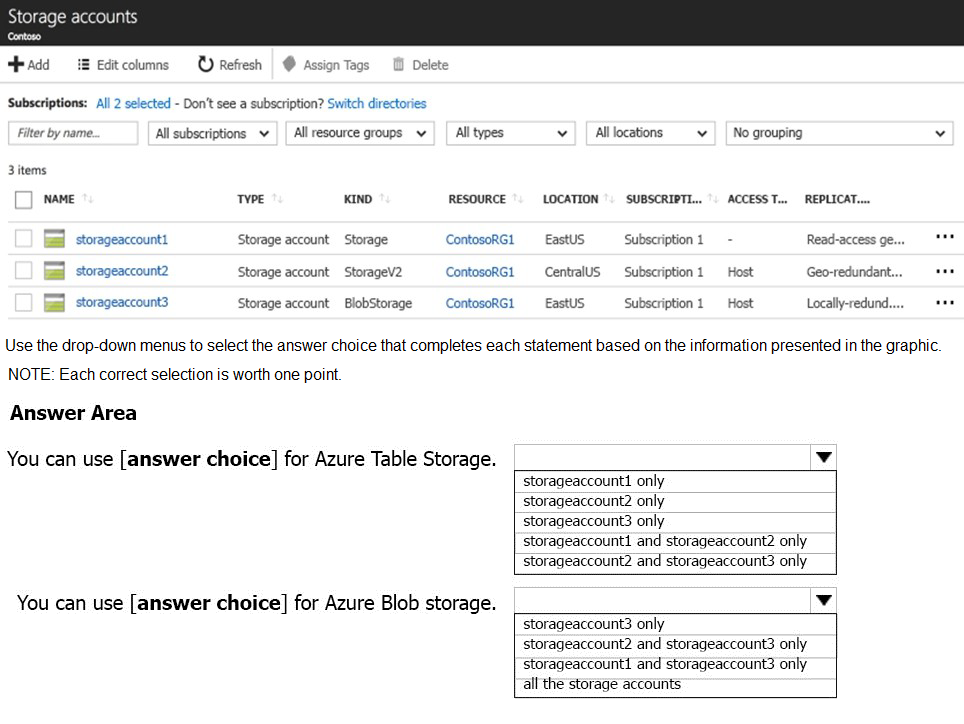Click the Assign Tags icon
964x724 pixels.
290,65
